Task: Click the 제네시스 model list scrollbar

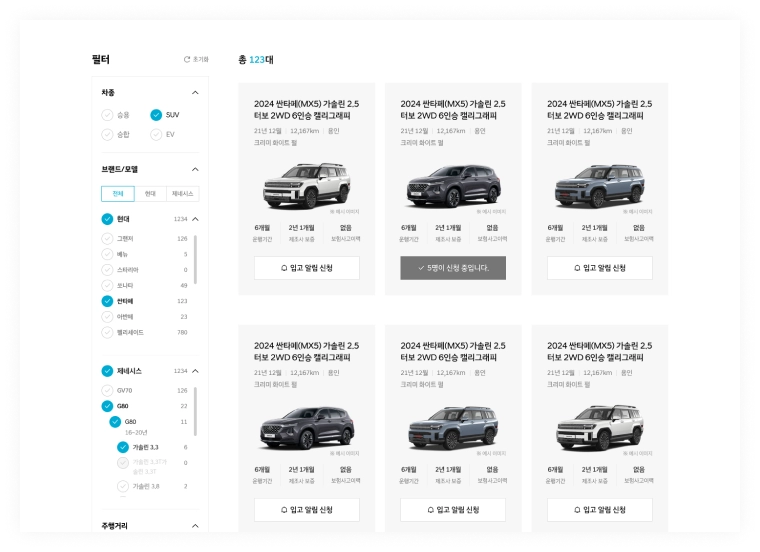Action: tap(195, 411)
